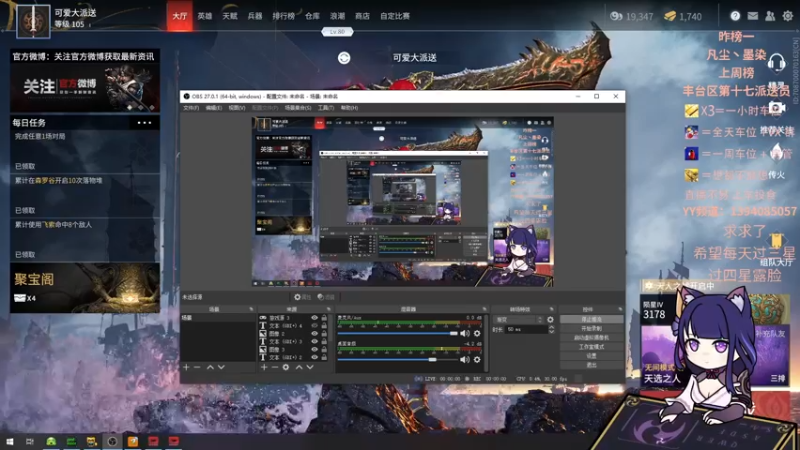
Task: Pop out the scene transitions dock panel
Action: pos(552,309)
